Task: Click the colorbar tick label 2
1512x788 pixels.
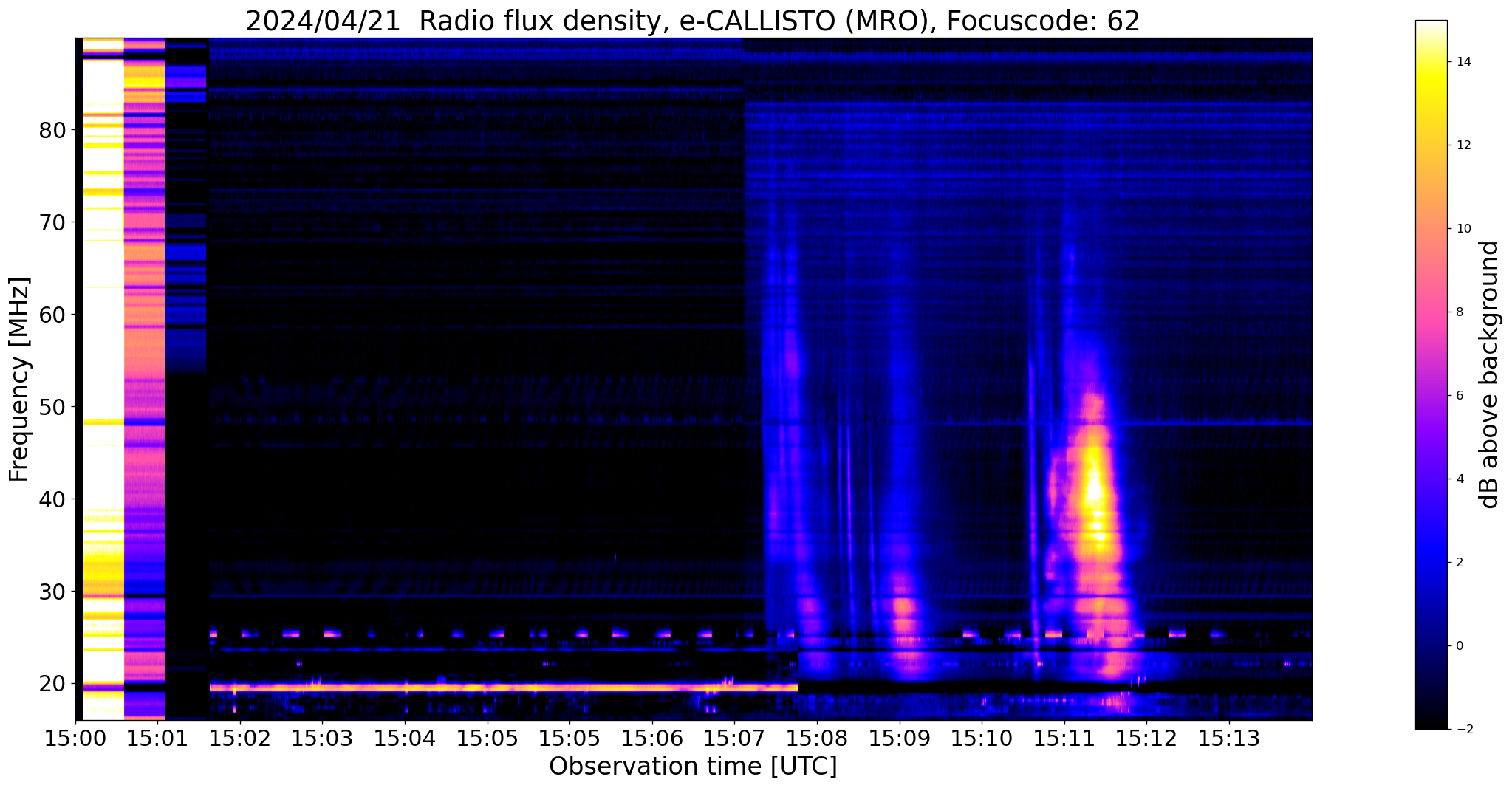Action: click(x=1459, y=563)
